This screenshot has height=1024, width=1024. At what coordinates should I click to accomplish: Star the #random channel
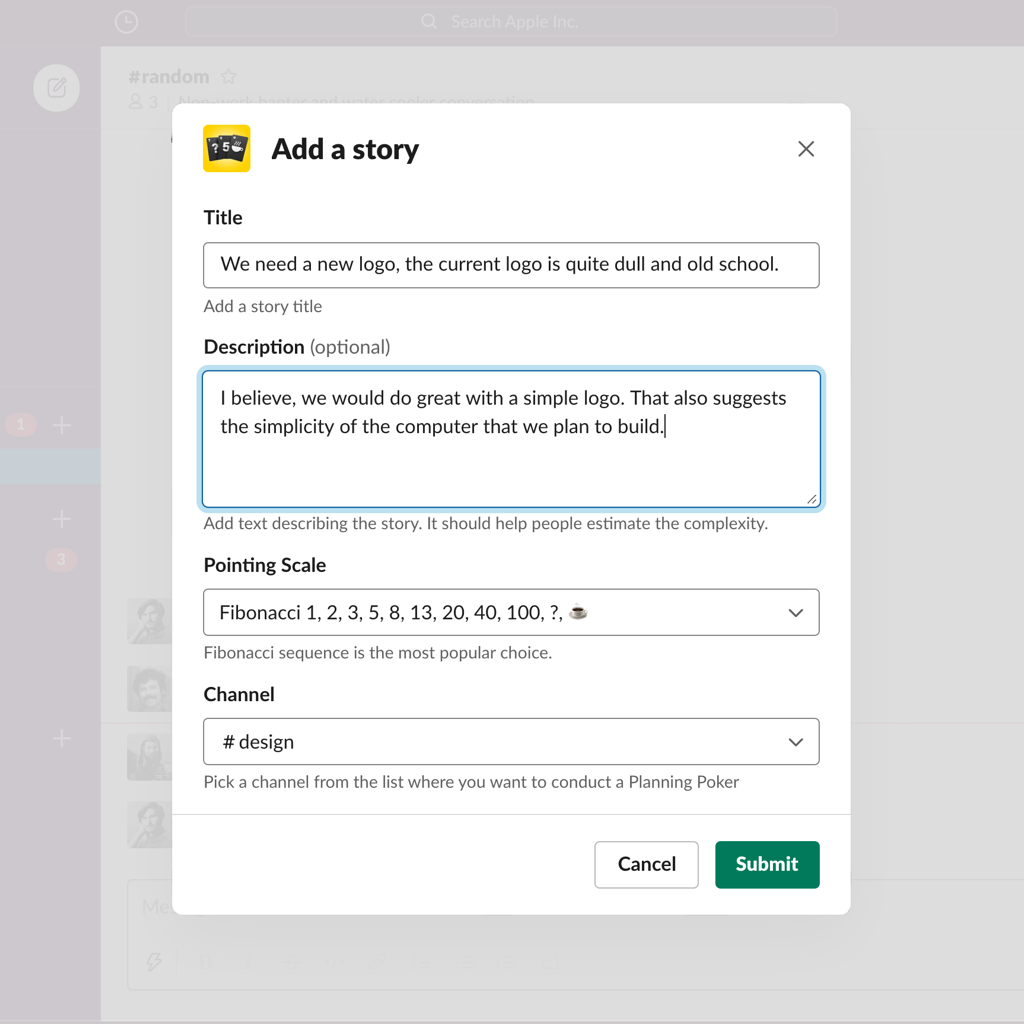click(229, 77)
